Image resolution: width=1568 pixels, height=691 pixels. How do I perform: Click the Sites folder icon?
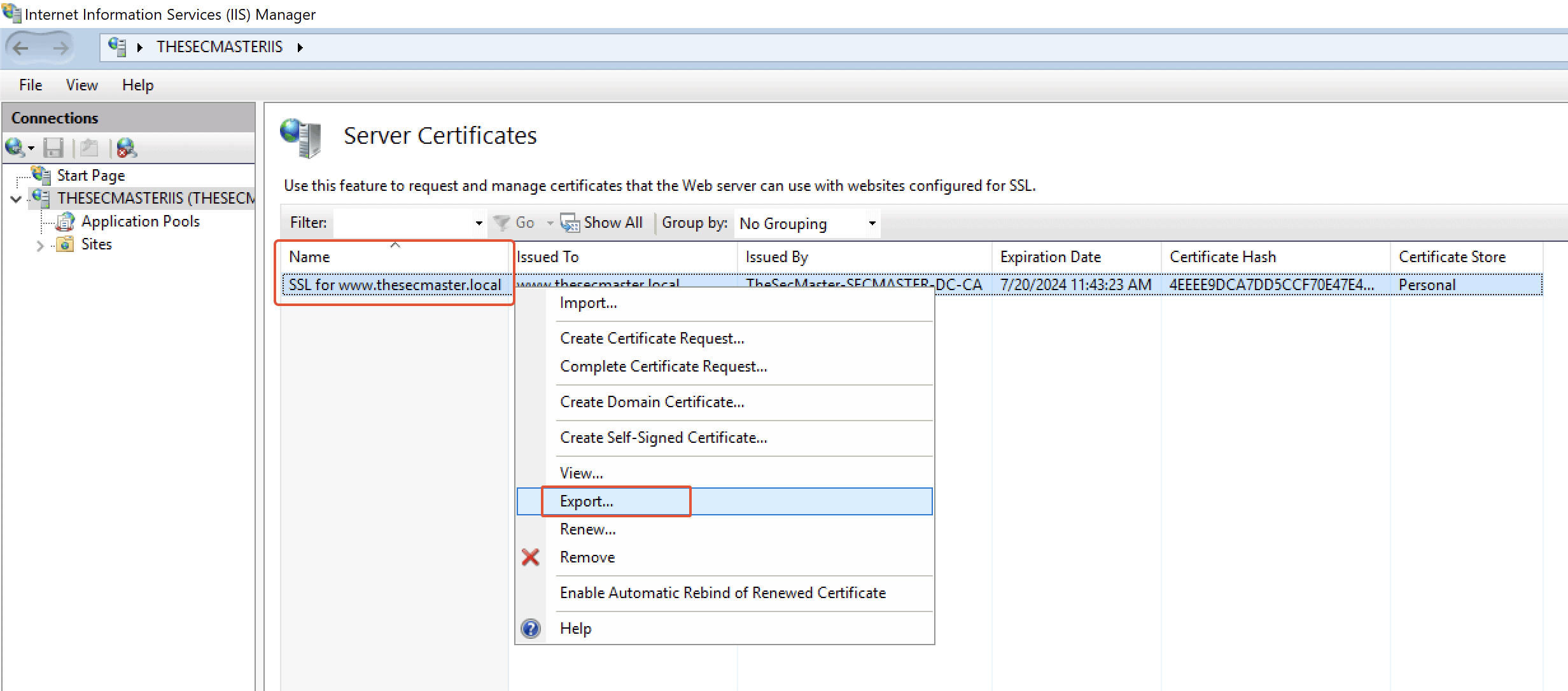65,244
